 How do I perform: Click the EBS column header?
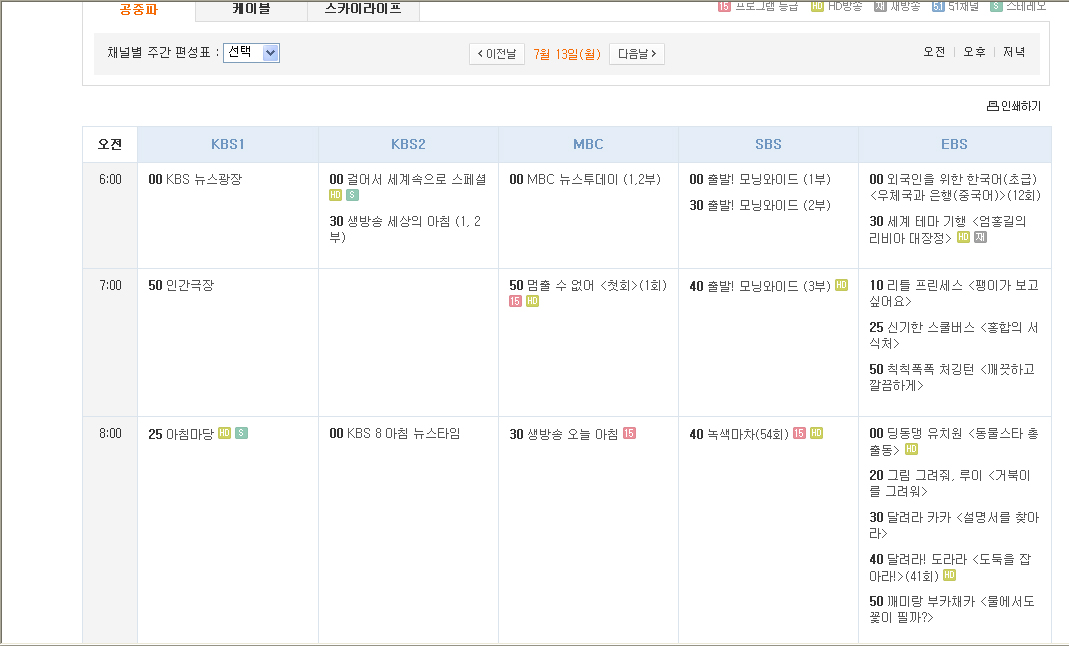(954, 144)
